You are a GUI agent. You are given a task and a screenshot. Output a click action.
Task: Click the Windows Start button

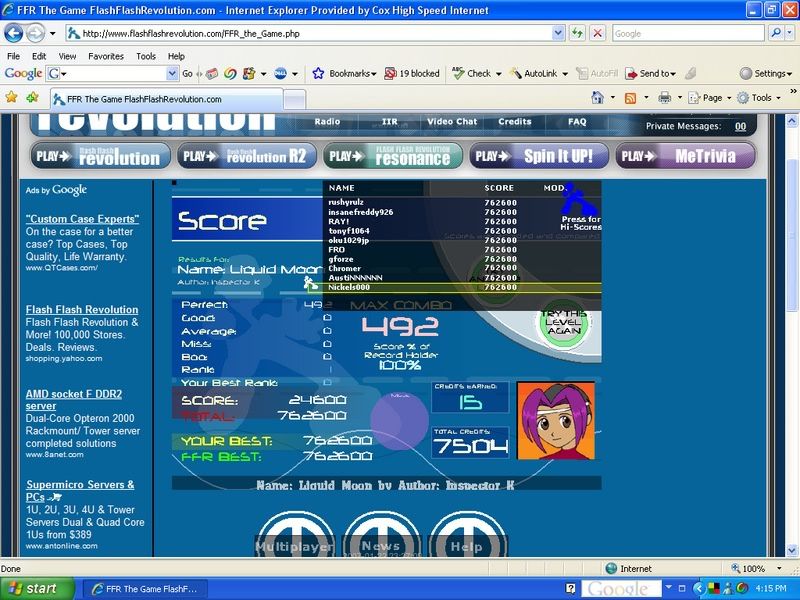point(33,588)
